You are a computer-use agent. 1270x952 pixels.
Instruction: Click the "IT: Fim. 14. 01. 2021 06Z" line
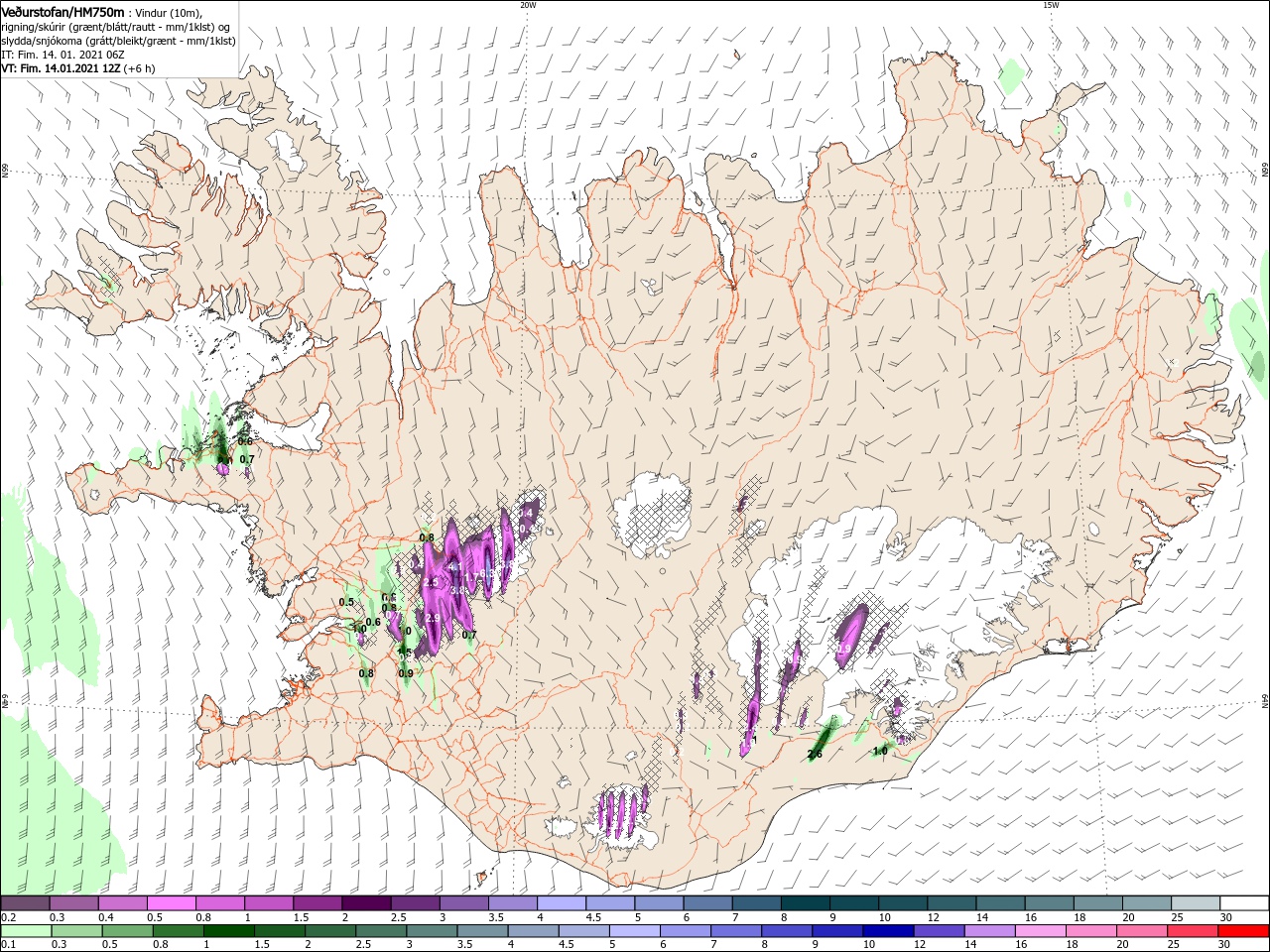pos(63,55)
